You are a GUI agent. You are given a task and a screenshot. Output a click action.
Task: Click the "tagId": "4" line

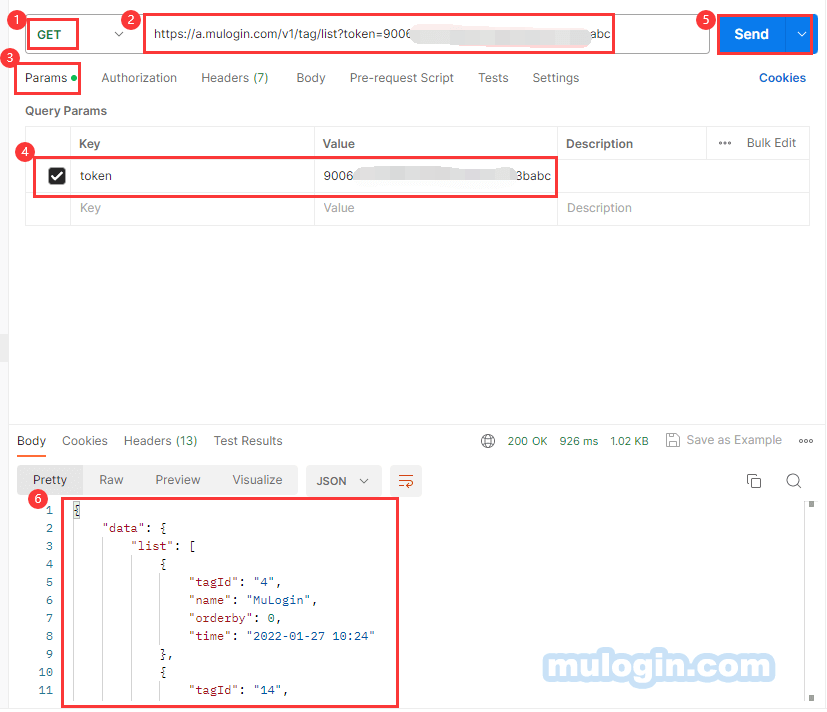coord(235,582)
